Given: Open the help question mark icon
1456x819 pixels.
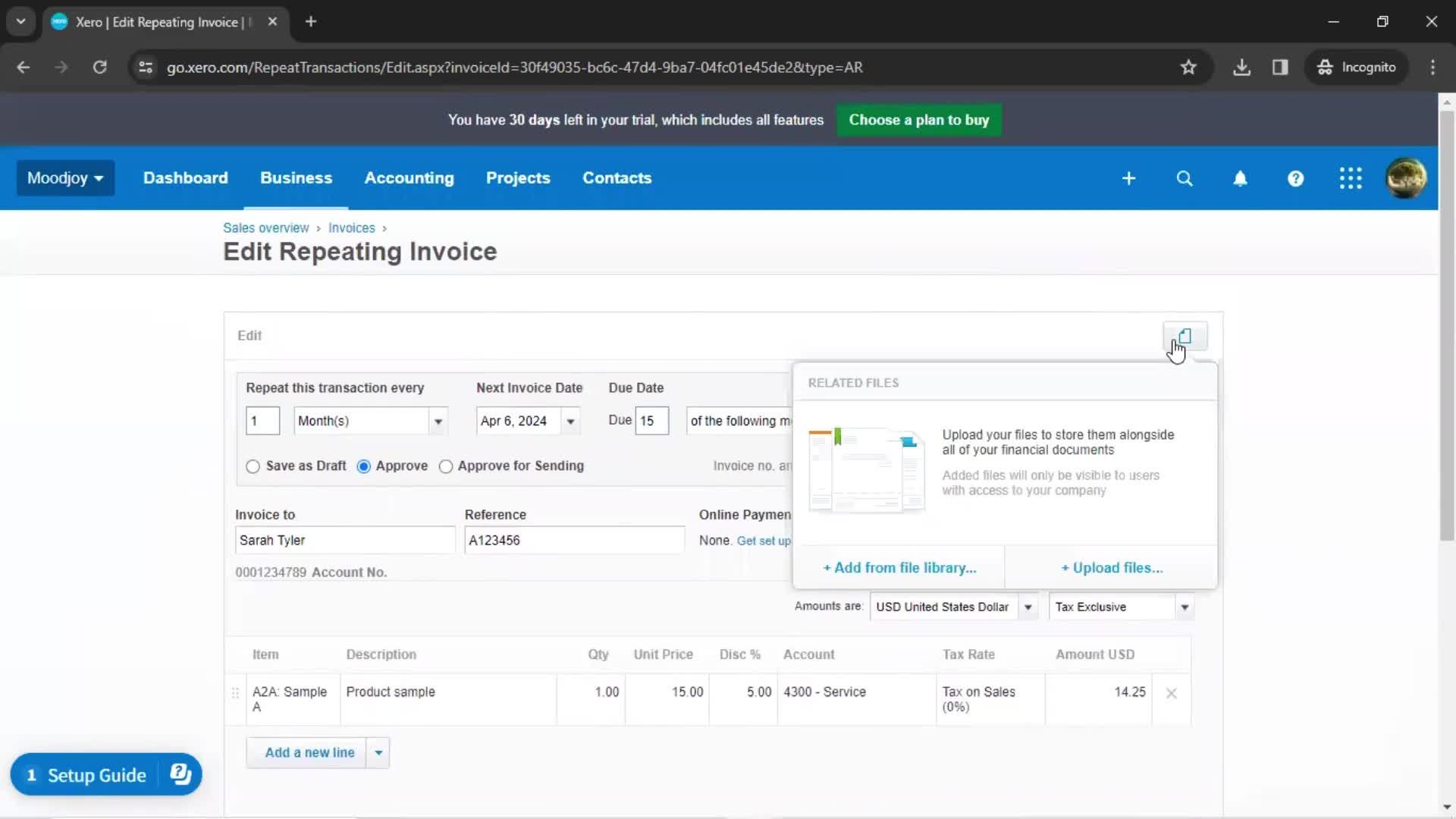Looking at the screenshot, I should click(1295, 178).
